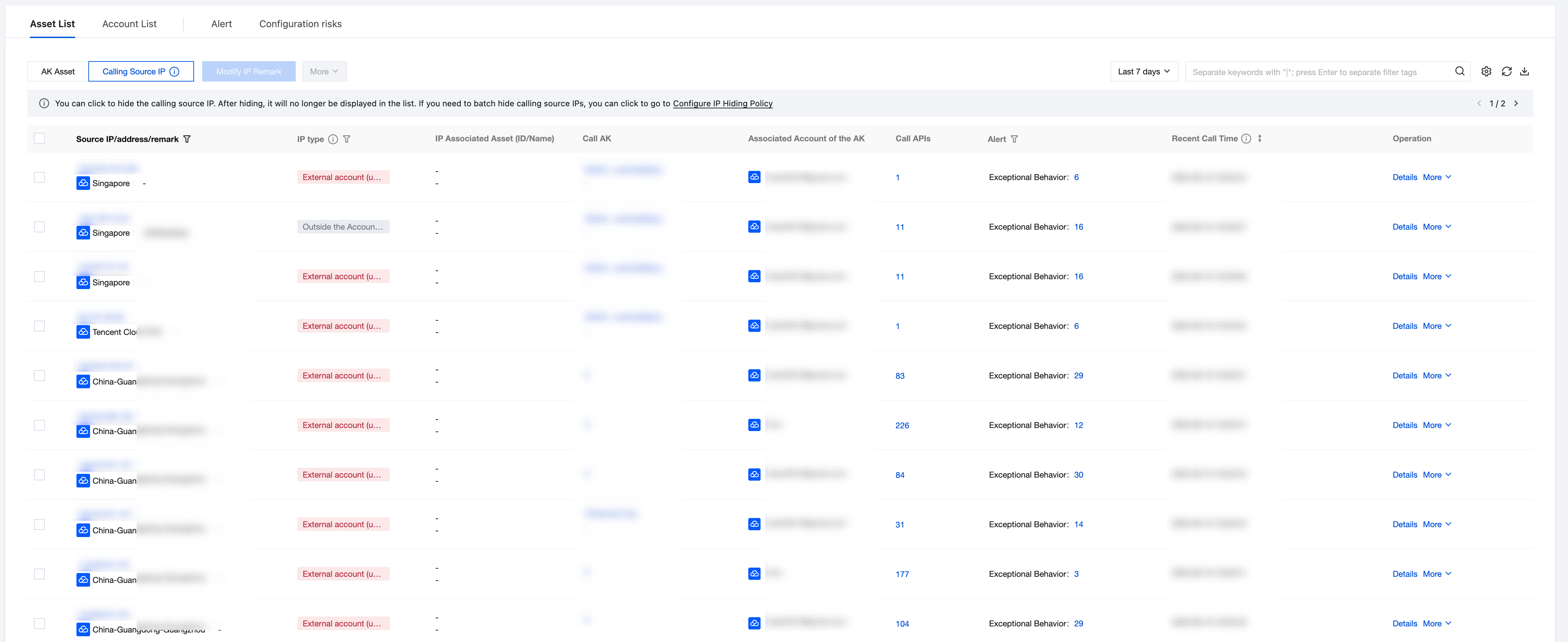1568x642 pixels.
Task: Select the AK Asset button
Action: 58,71
